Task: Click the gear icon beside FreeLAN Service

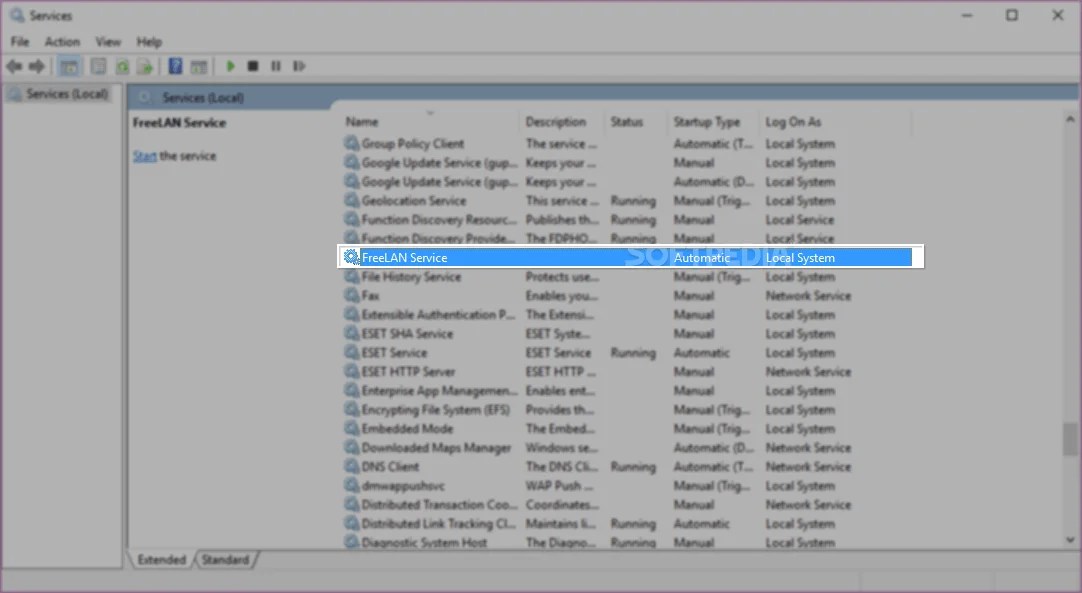Action: coord(351,257)
